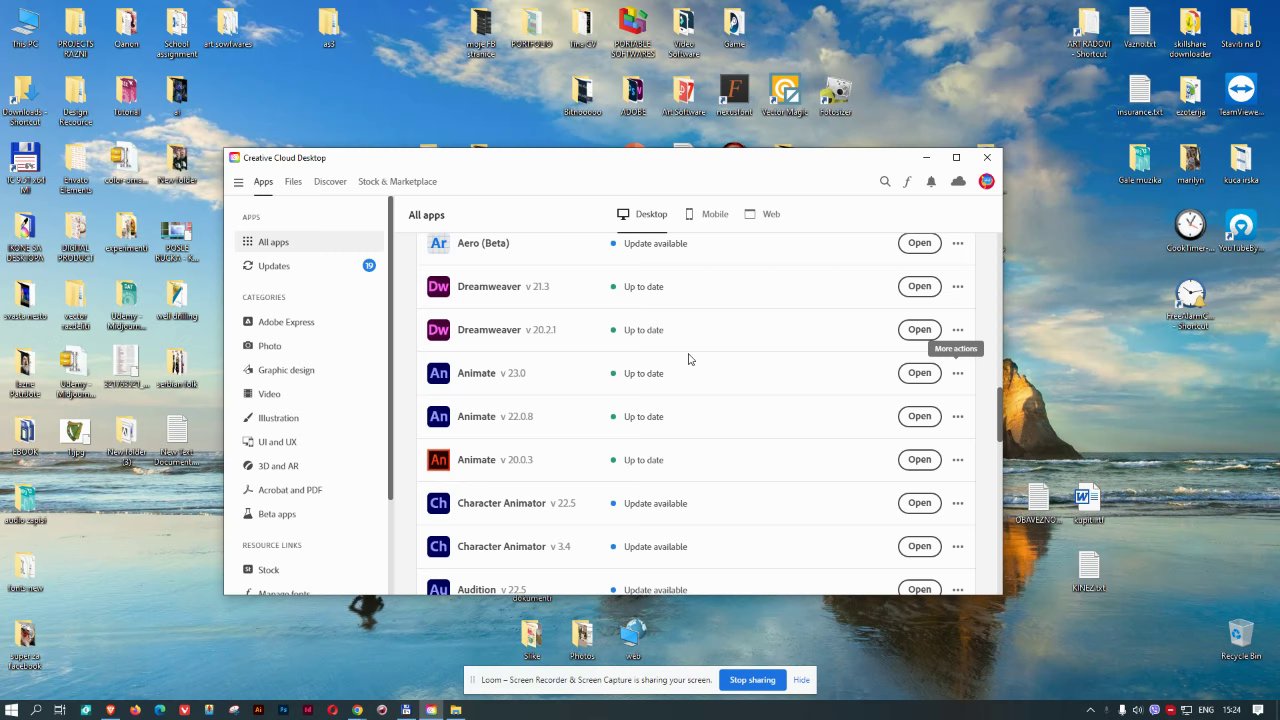Viewport: 1280px width, 720px height.
Task: Open Character Animator v 22.5
Action: [x=919, y=503]
